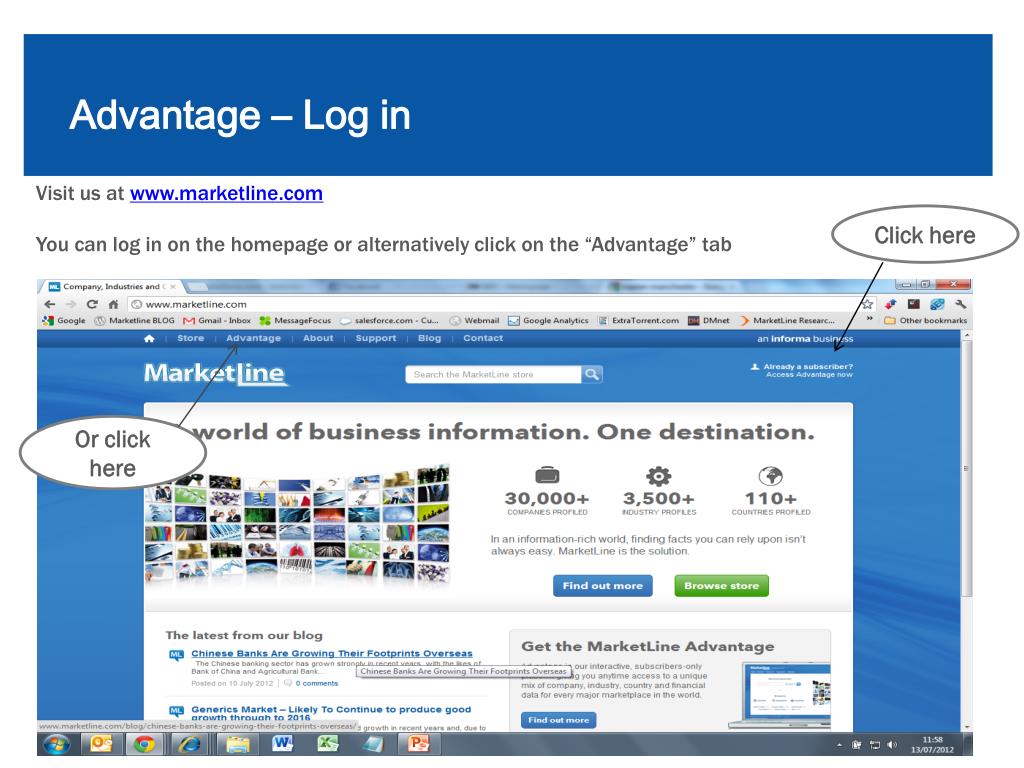The height and width of the screenshot is (768, 1024).
Task: Click the image collage thumbnail
Action: tap(297, 524)
